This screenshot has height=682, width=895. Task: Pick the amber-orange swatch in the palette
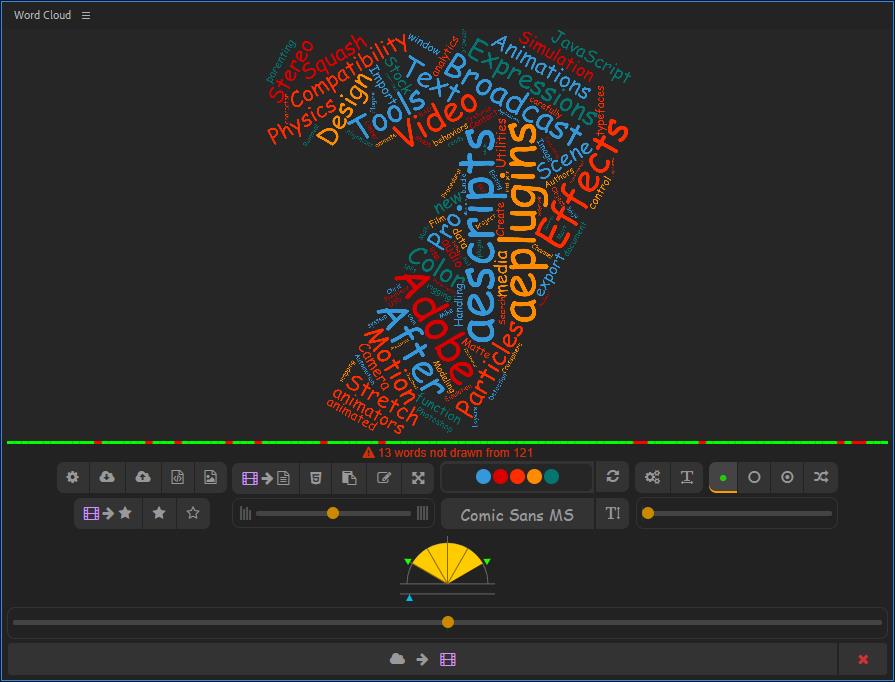534,477
